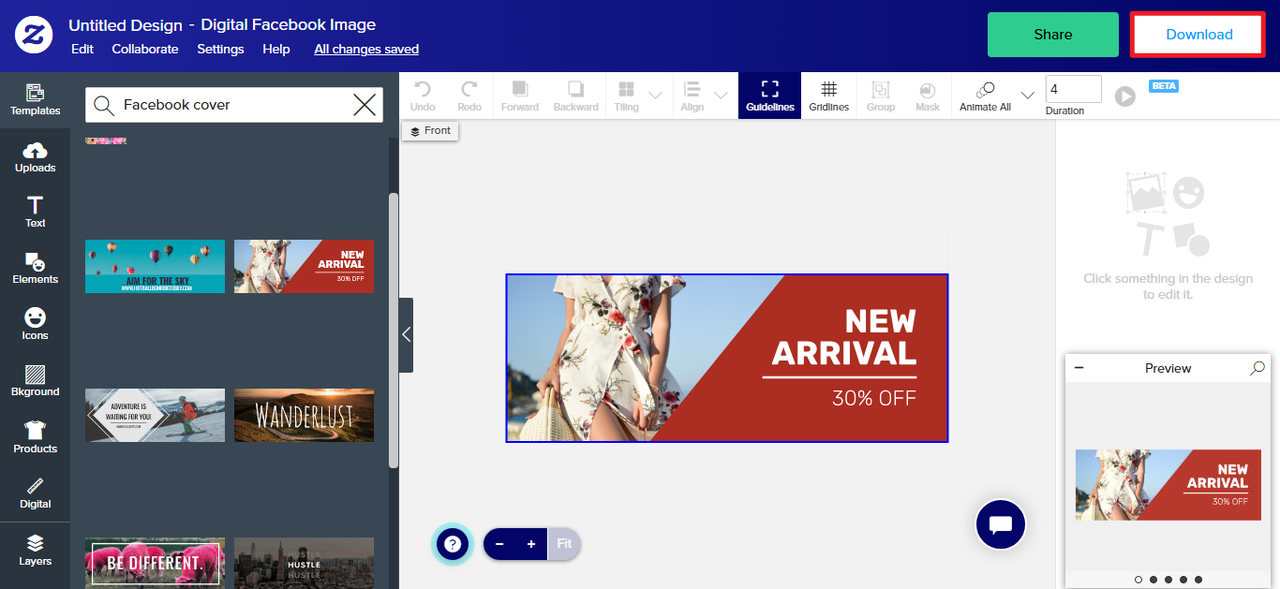Click the Facebook cover search field

click(x=234, y=104)
